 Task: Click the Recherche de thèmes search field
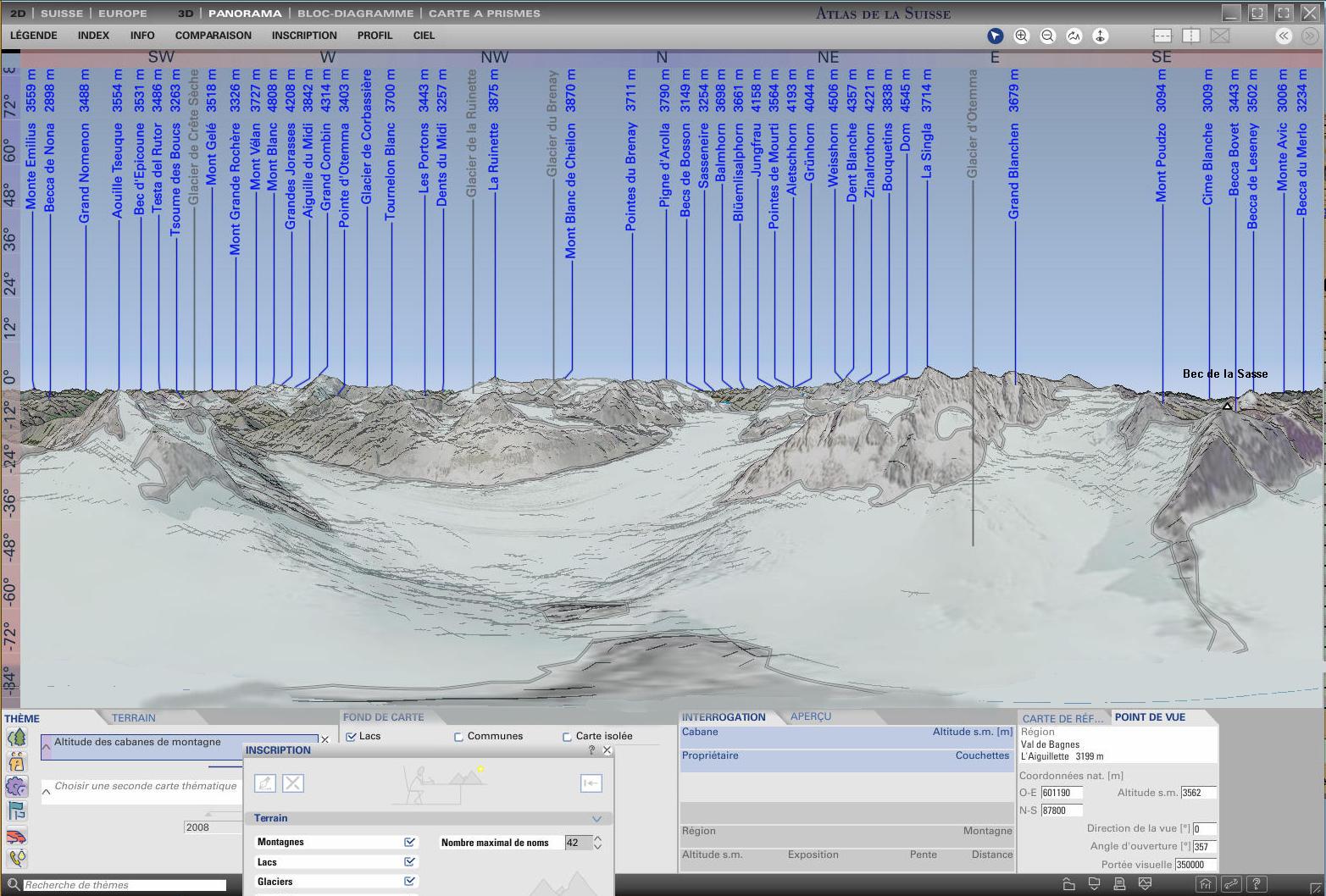(125, 885)
